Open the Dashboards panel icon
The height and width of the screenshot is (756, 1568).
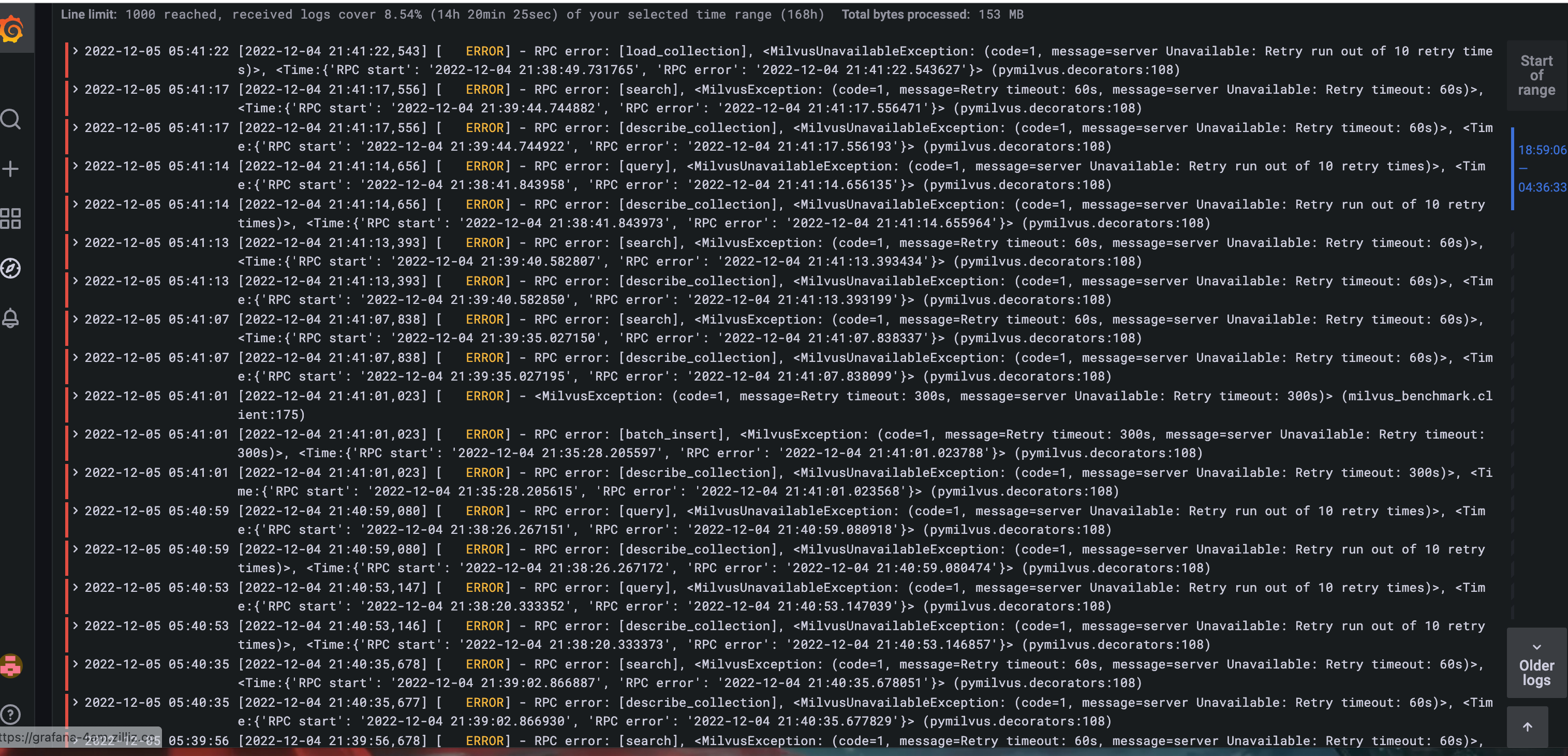pyautogui.click(x=11, y=218)
